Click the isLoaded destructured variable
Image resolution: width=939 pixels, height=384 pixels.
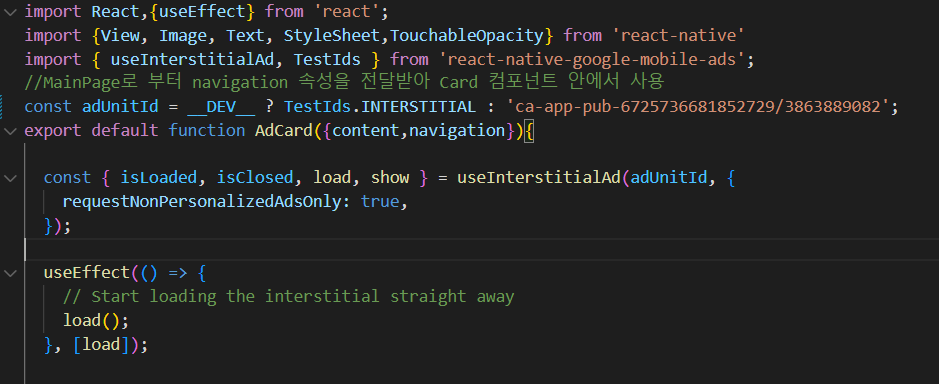pos(159,178)
